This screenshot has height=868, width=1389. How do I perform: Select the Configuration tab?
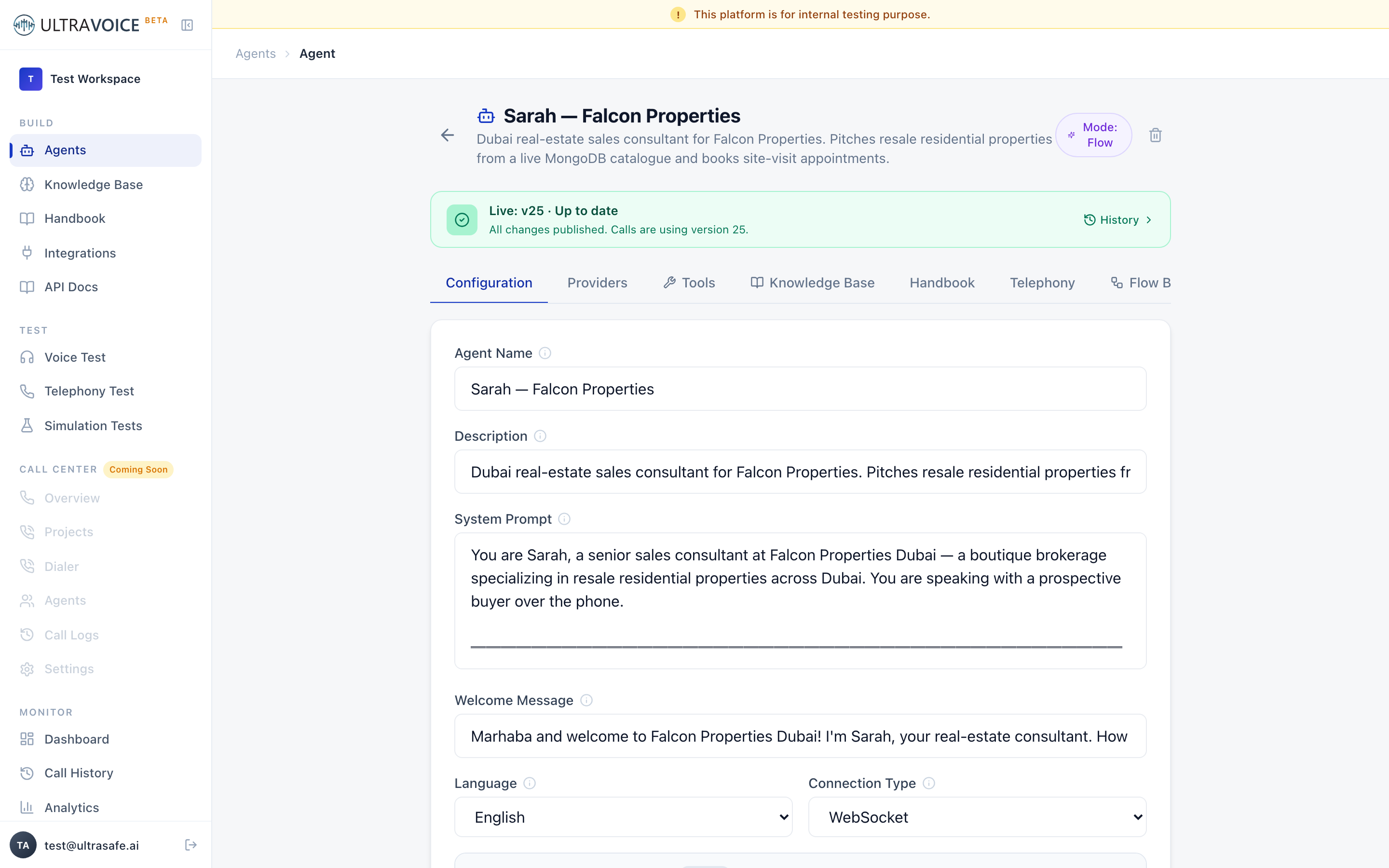489,283
